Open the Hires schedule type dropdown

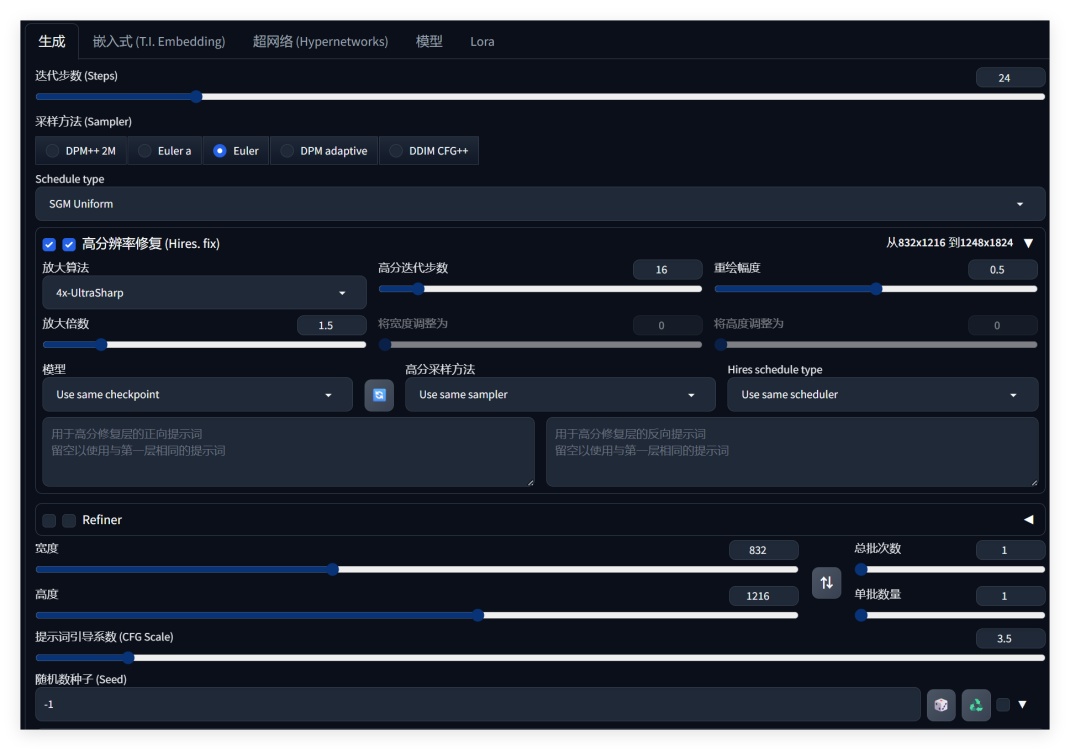tap(882, 395)
